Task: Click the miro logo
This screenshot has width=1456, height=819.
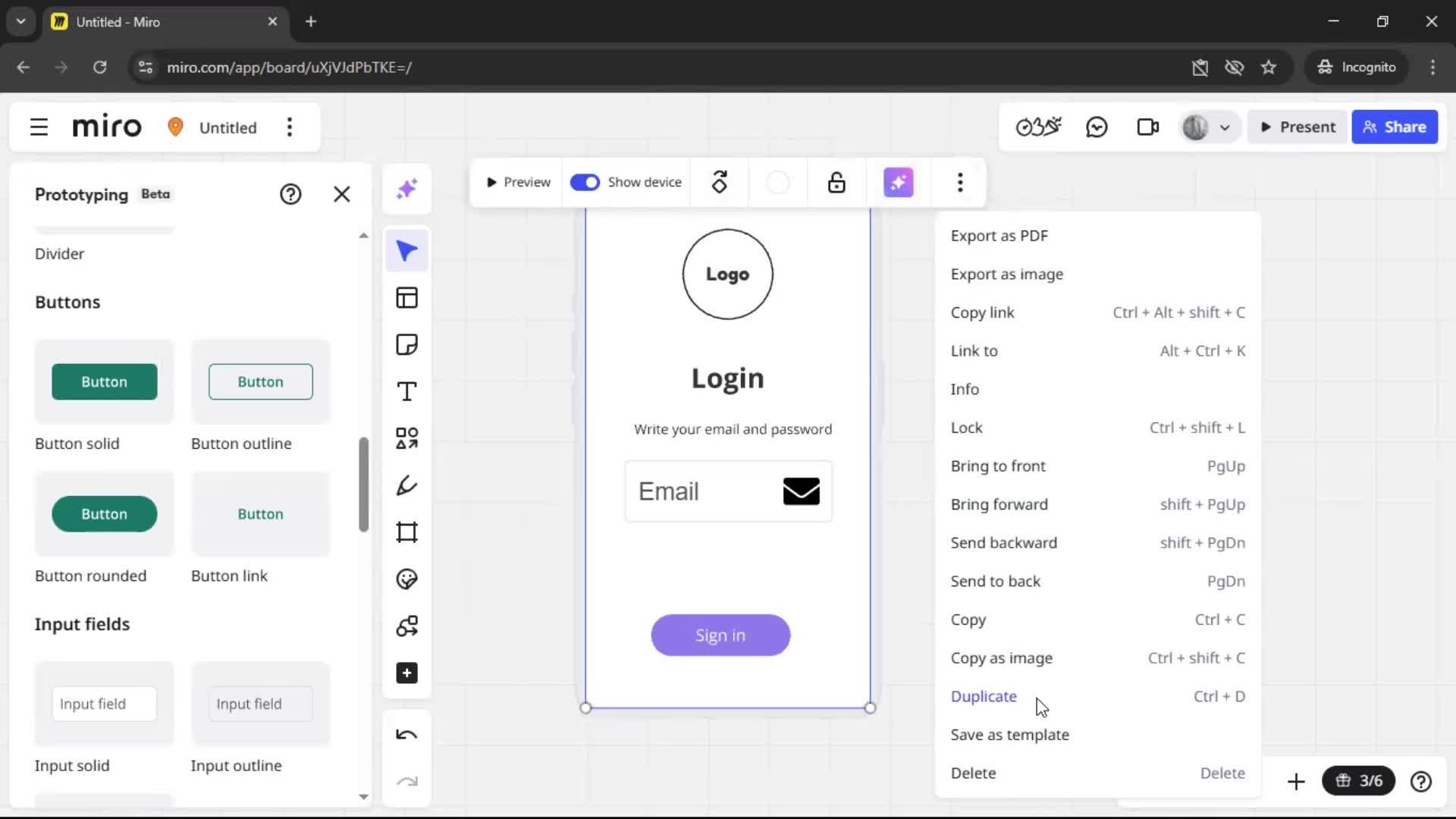Action: 107,127
